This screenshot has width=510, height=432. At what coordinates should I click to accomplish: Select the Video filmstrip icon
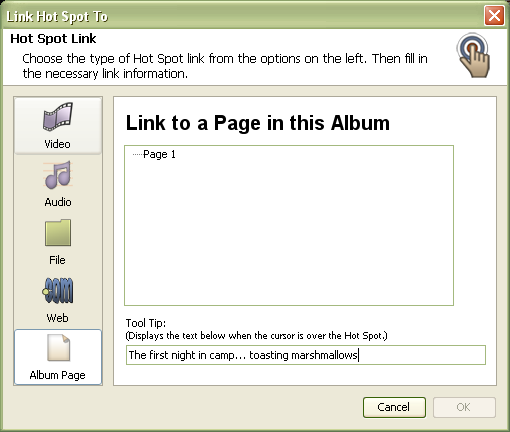click(x=58, y=116)
